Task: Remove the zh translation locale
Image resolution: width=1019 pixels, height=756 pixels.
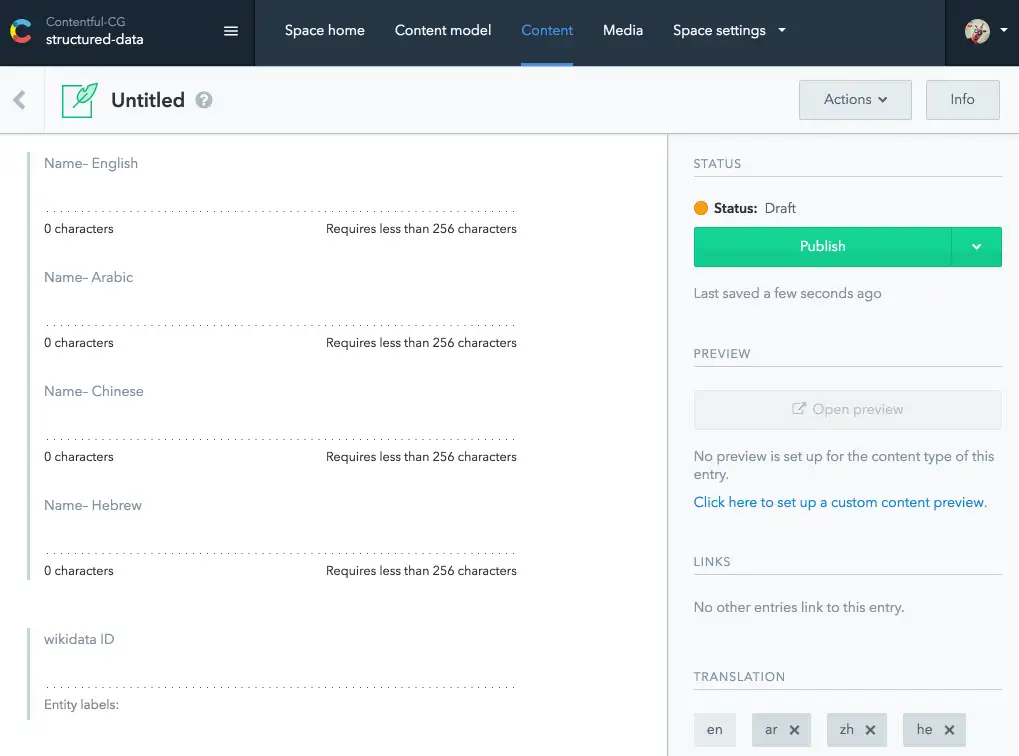Action: [x=870, y=730]
